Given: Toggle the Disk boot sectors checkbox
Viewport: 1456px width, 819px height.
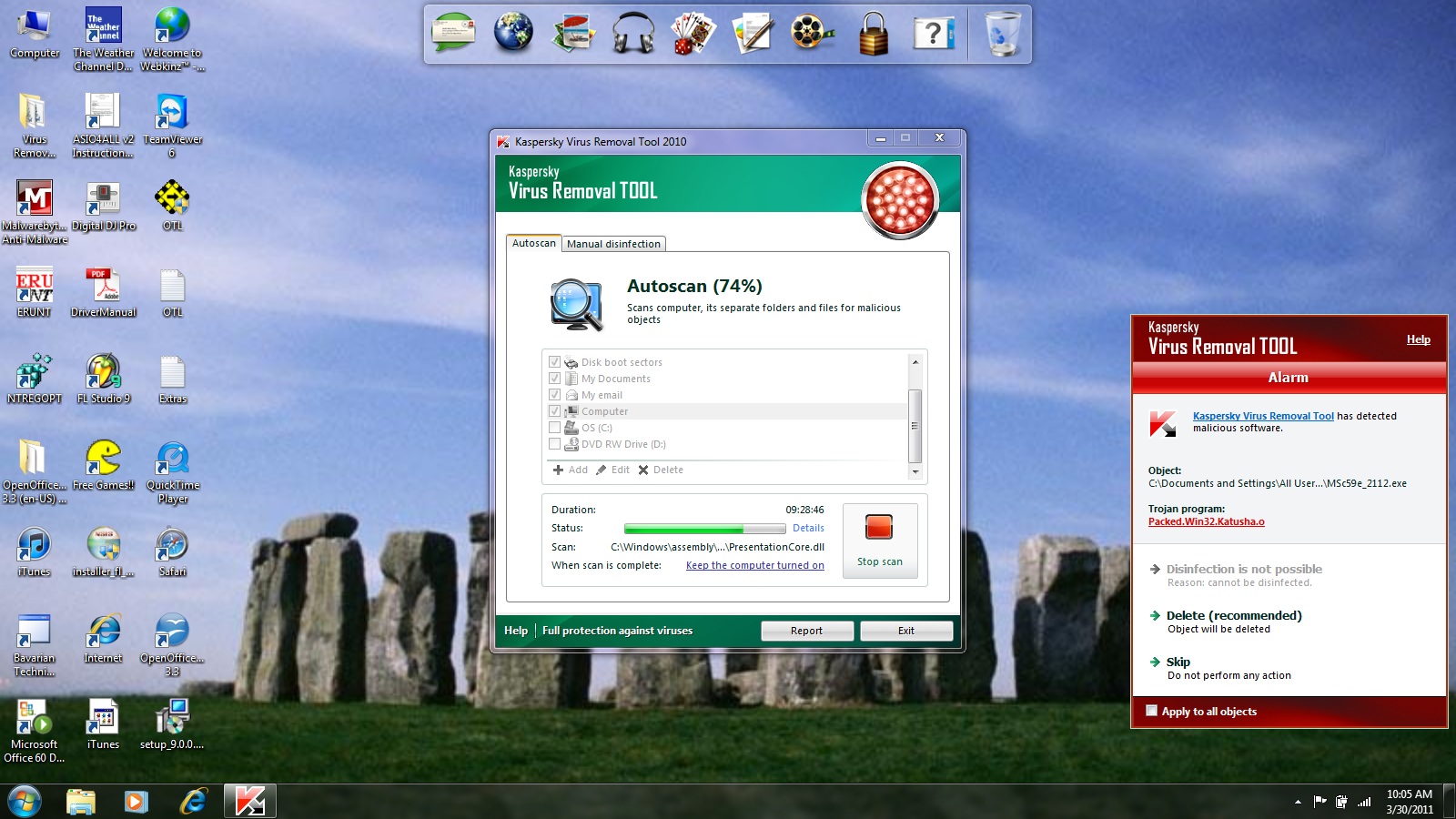Looking at the screenshot, I should (554, 362).
